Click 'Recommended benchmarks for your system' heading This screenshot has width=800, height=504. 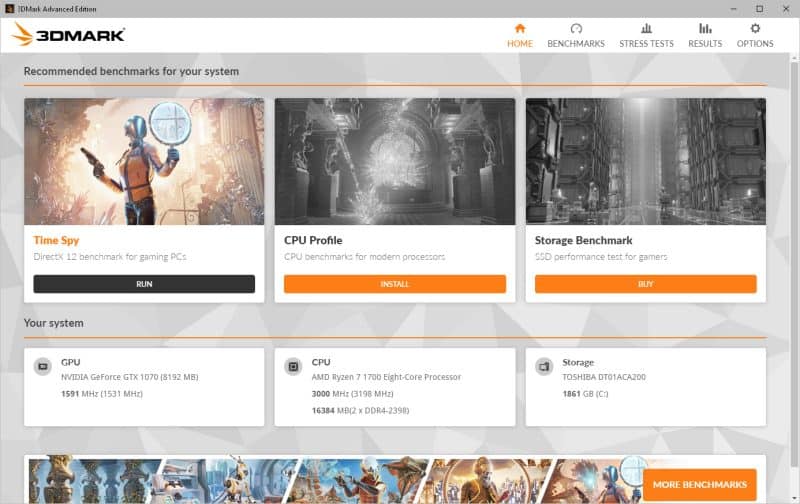131,71
